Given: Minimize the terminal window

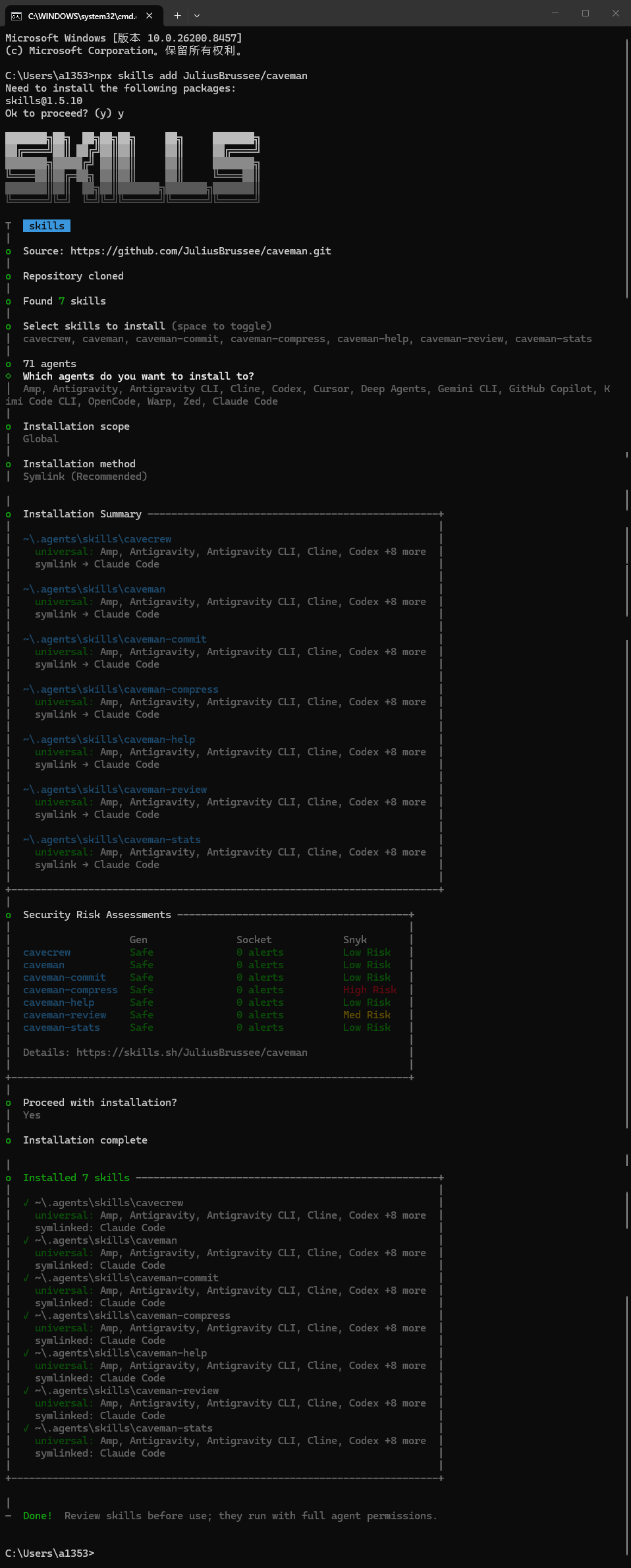Looking at the screenshot, I should point(555,13).
